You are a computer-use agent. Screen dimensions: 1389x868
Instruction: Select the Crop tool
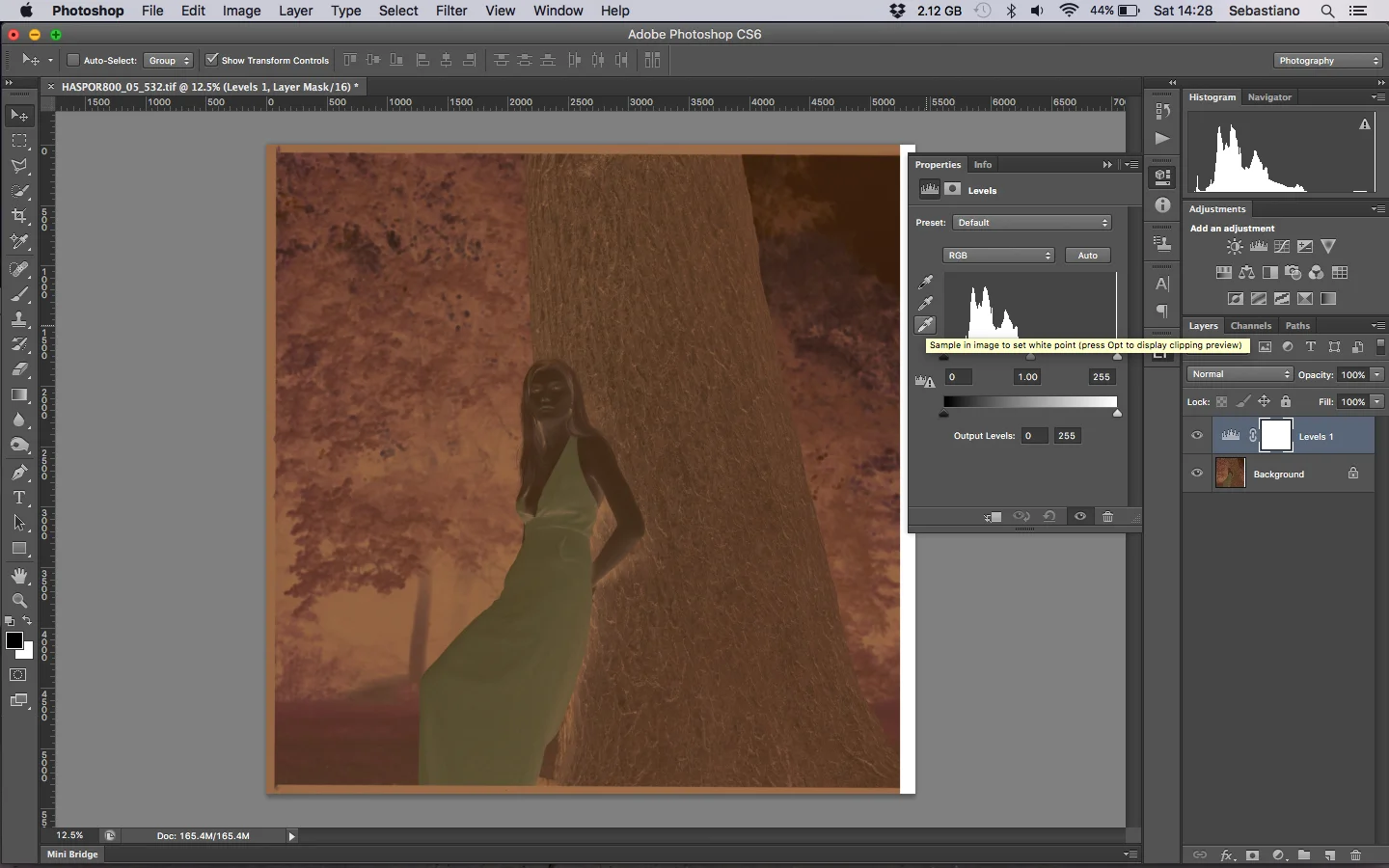[x=19, y=216]
